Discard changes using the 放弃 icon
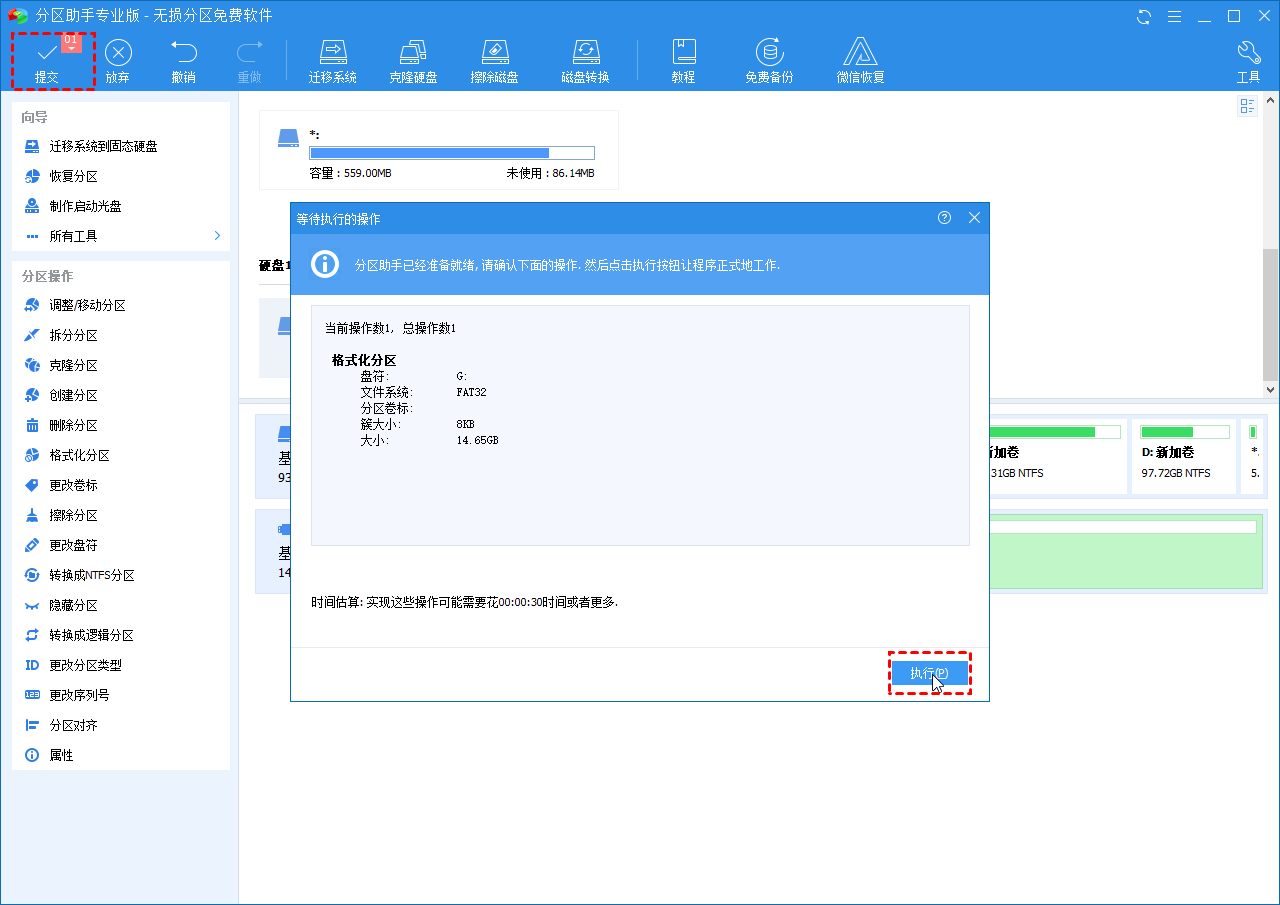This screenshot has height=905, width=1280. pyautogui.click(x=116, y=58)
